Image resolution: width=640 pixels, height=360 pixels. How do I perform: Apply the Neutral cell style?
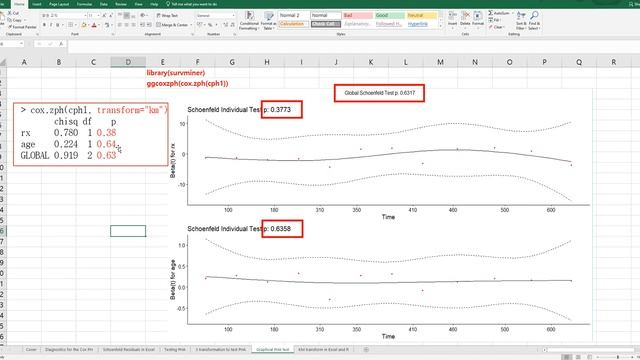[422, 16]
